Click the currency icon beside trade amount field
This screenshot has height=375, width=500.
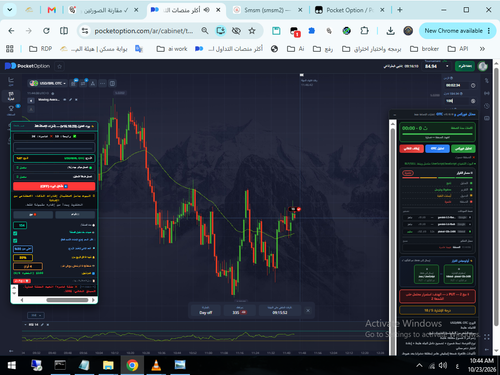coord(473,101)
